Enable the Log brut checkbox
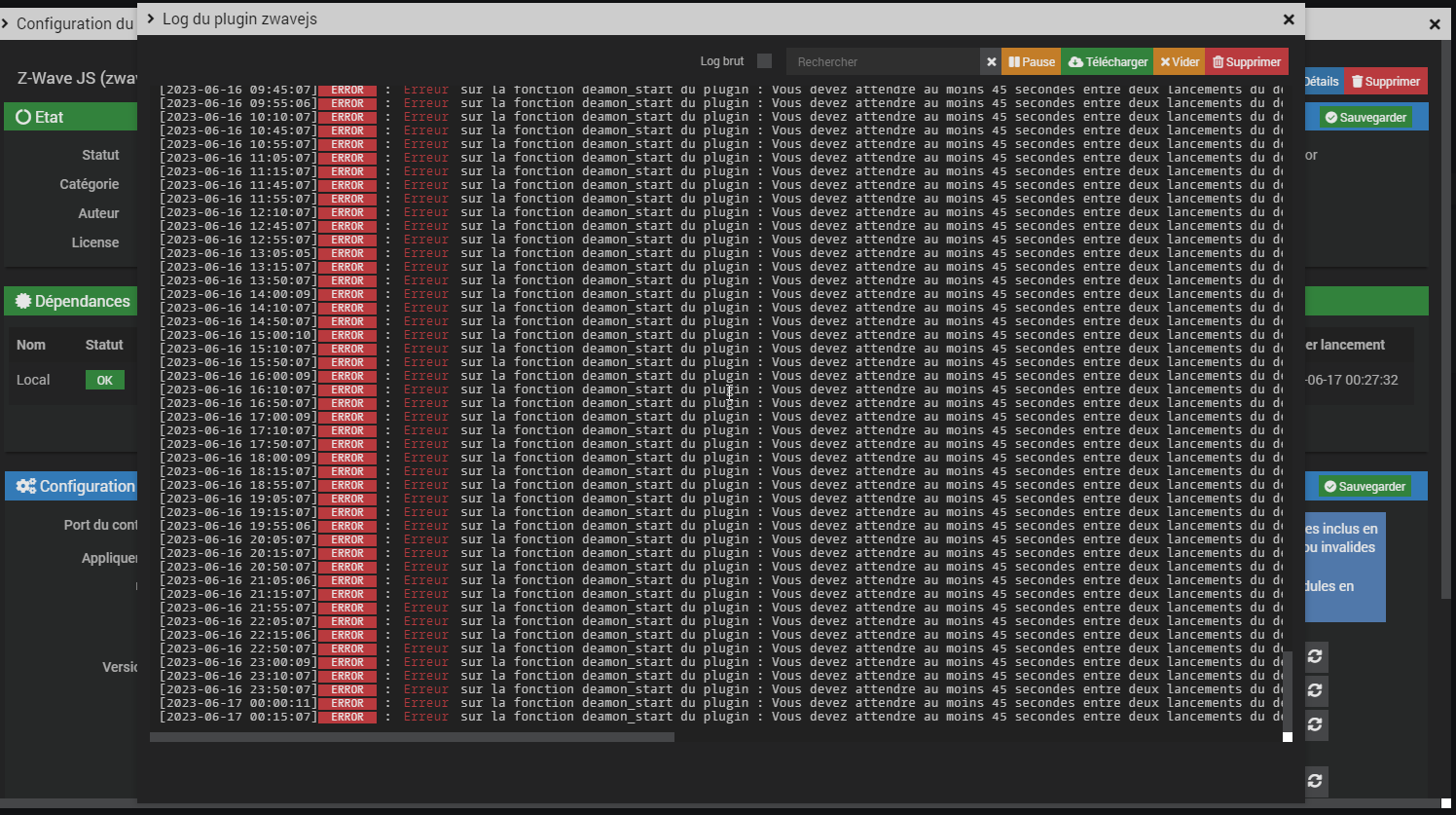 [x=764, y=61]
